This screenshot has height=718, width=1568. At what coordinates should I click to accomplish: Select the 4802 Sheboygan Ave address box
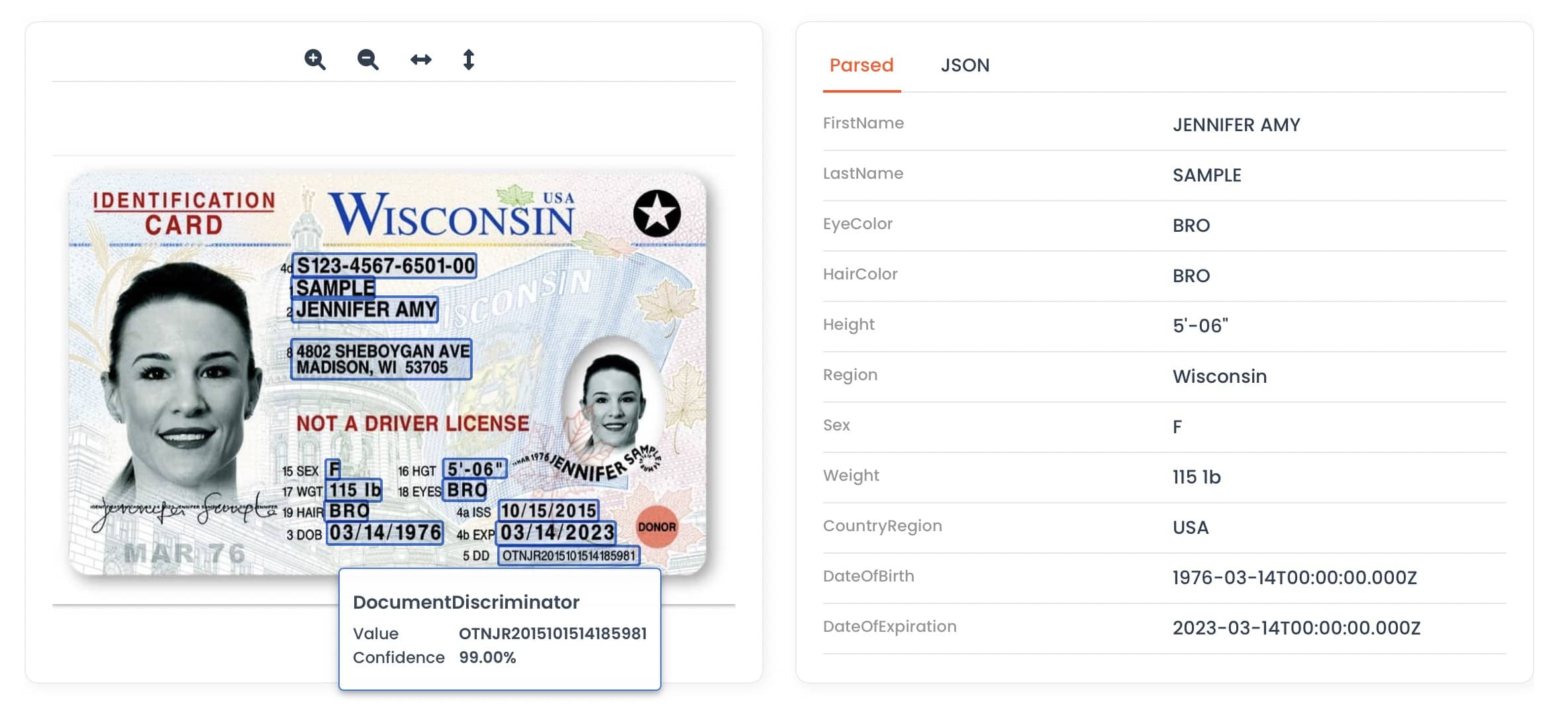381,359
